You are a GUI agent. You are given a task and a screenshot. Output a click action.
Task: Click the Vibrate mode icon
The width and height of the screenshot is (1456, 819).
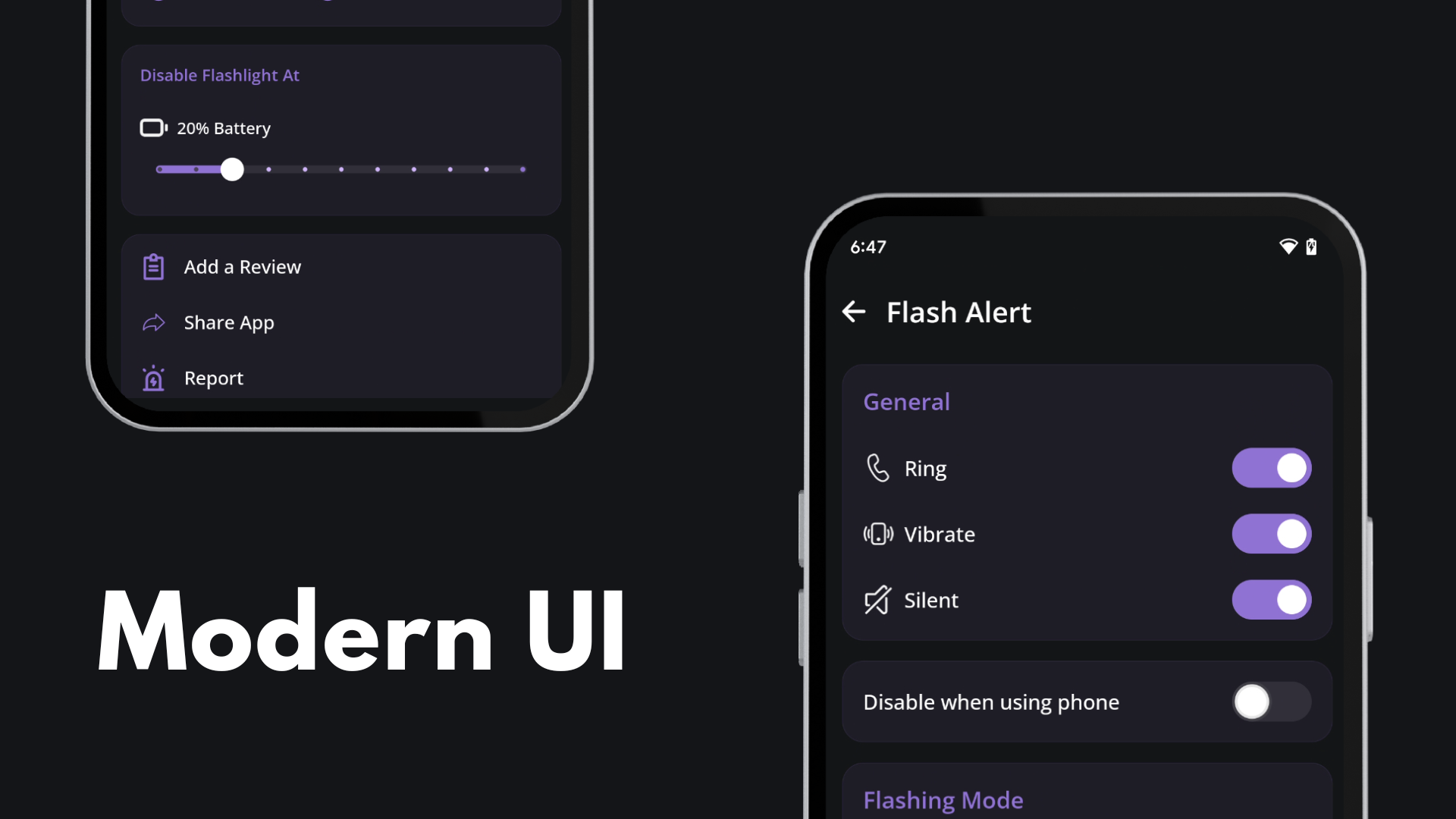pyautogui.click(x=877, y=534)
